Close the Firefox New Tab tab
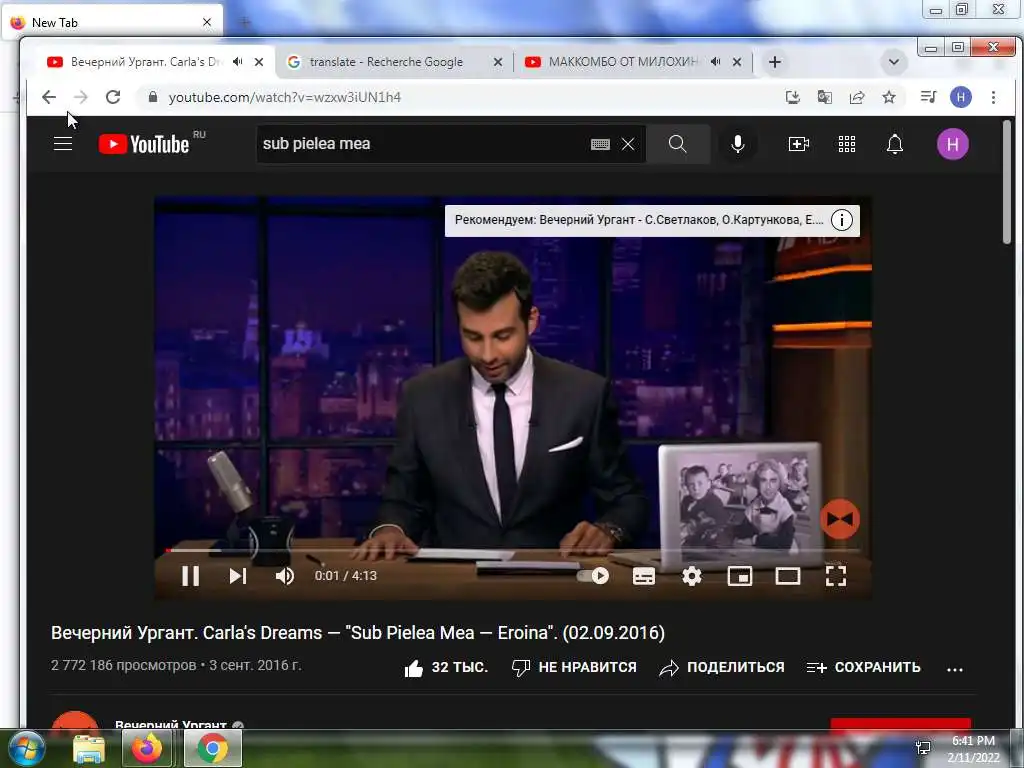Viewport: 1024px width, 768px height. [207, 22]
